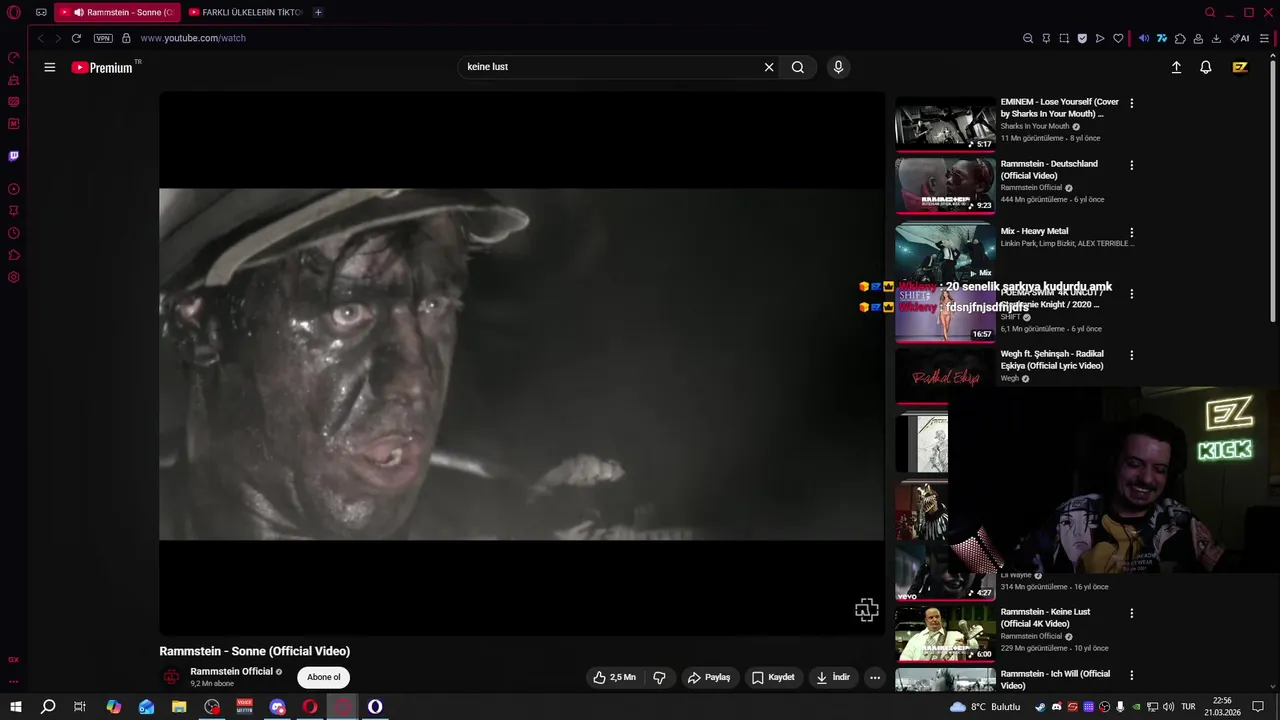Open the browser downloads icon
The image size is (1280, 720).
[1216, 38]
